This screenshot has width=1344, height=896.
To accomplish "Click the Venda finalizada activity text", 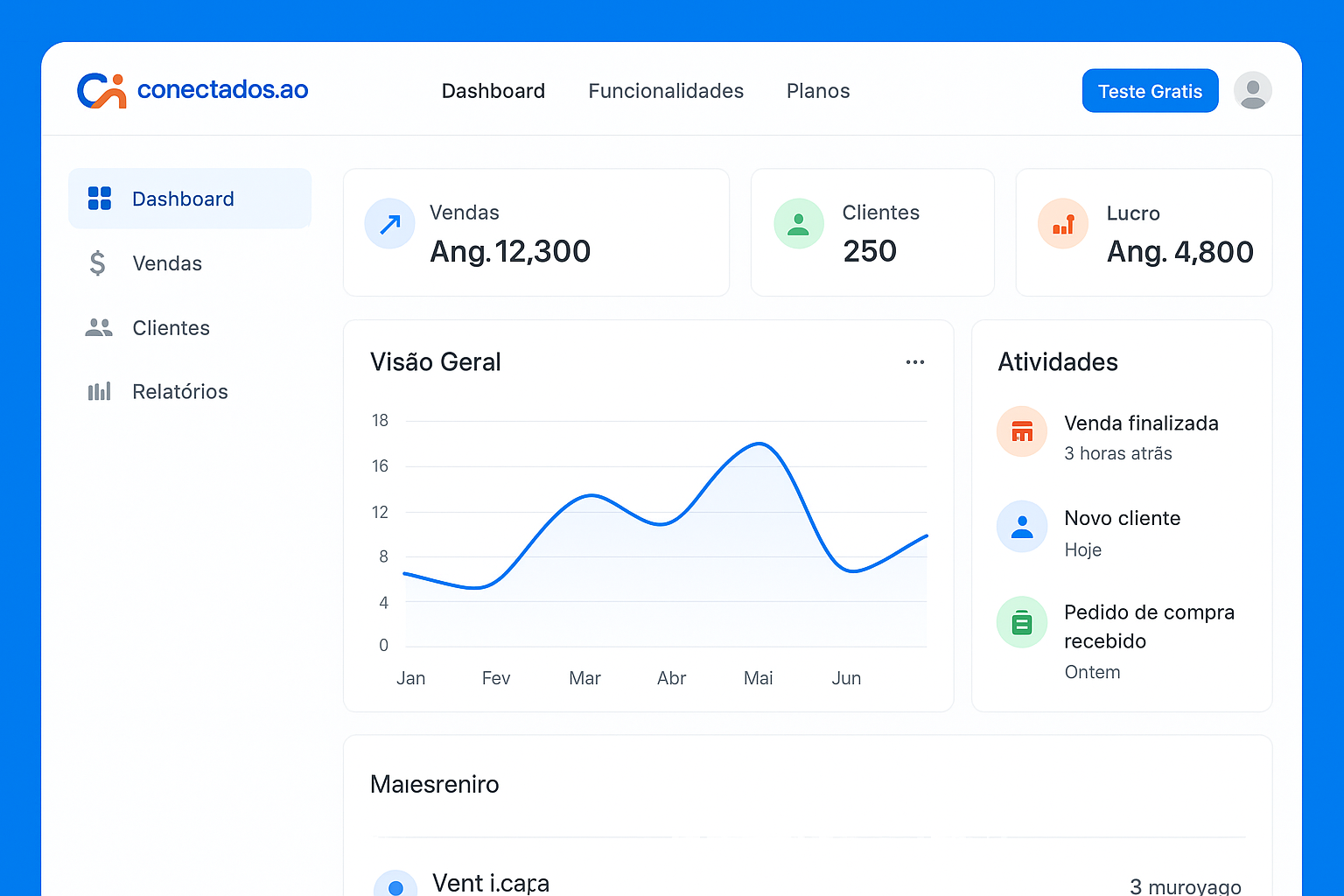I will [x=1141, y=423].
